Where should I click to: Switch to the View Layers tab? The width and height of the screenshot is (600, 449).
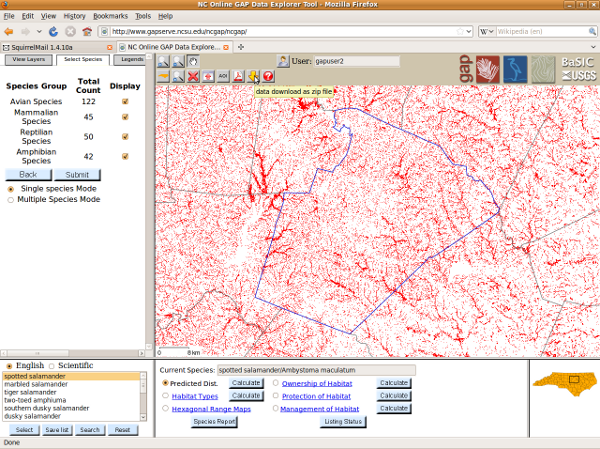(x=28, y=60)
